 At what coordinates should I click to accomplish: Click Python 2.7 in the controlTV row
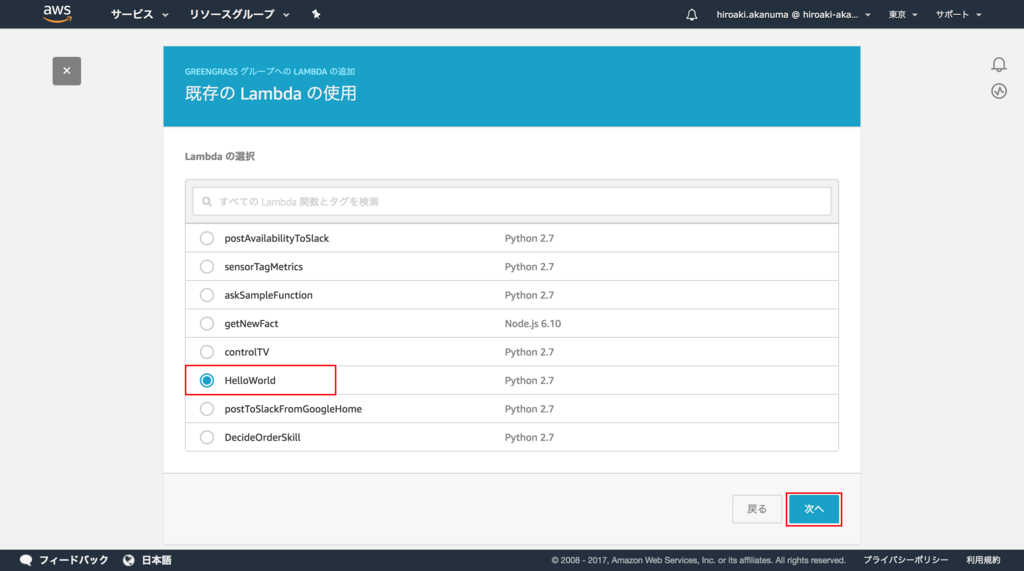pos(529,352)
